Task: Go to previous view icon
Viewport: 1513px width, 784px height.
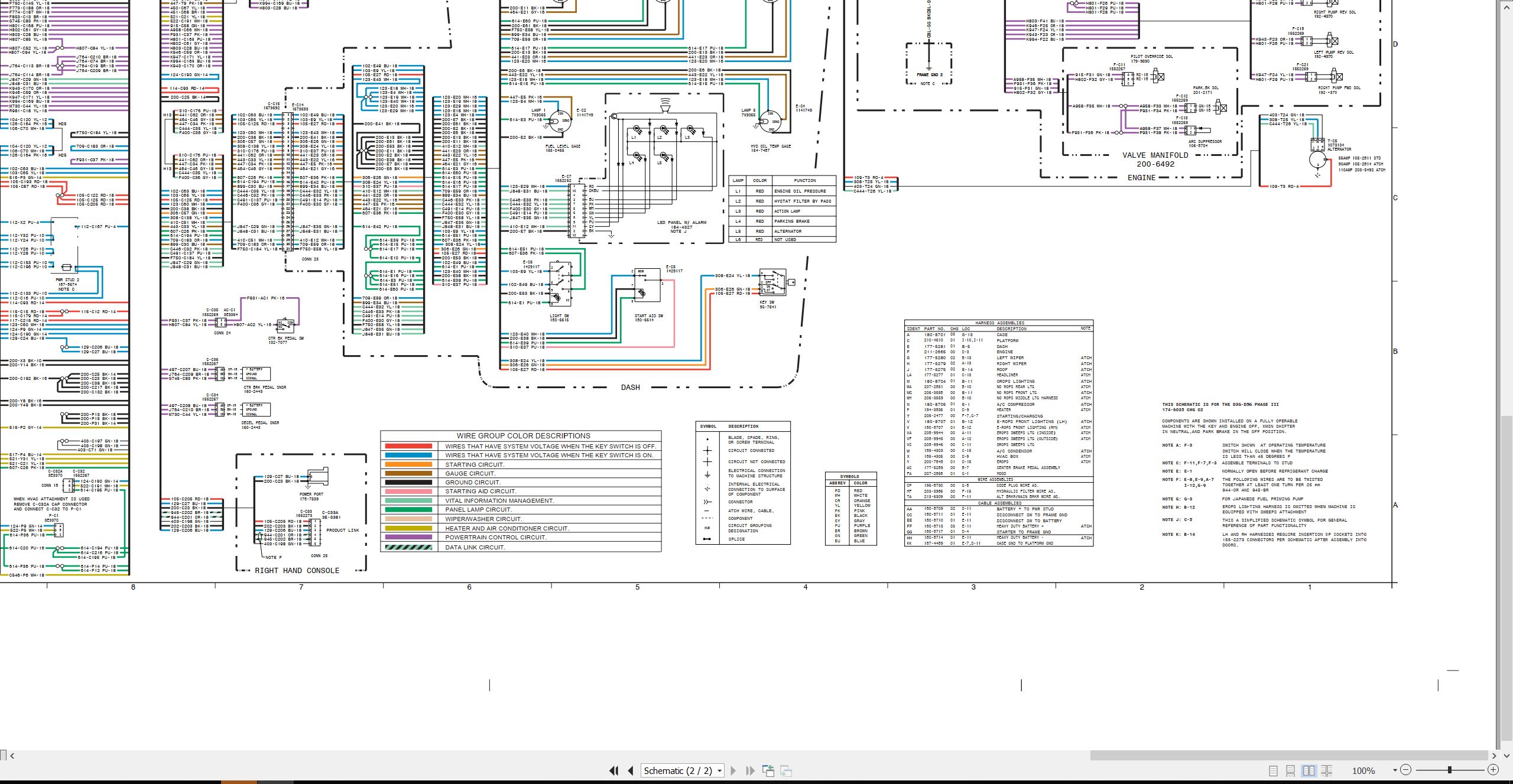Action: point(768,770)
